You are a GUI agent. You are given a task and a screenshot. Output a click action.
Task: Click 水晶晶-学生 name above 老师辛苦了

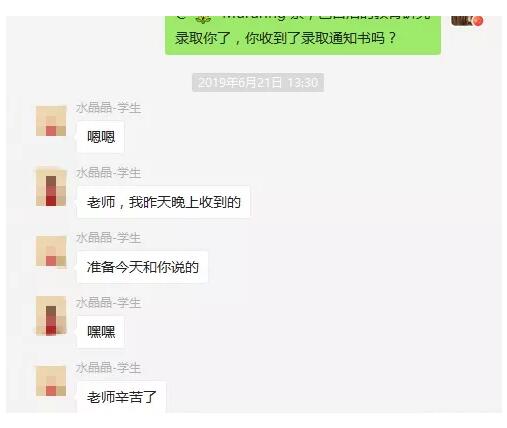click(108, 368)
